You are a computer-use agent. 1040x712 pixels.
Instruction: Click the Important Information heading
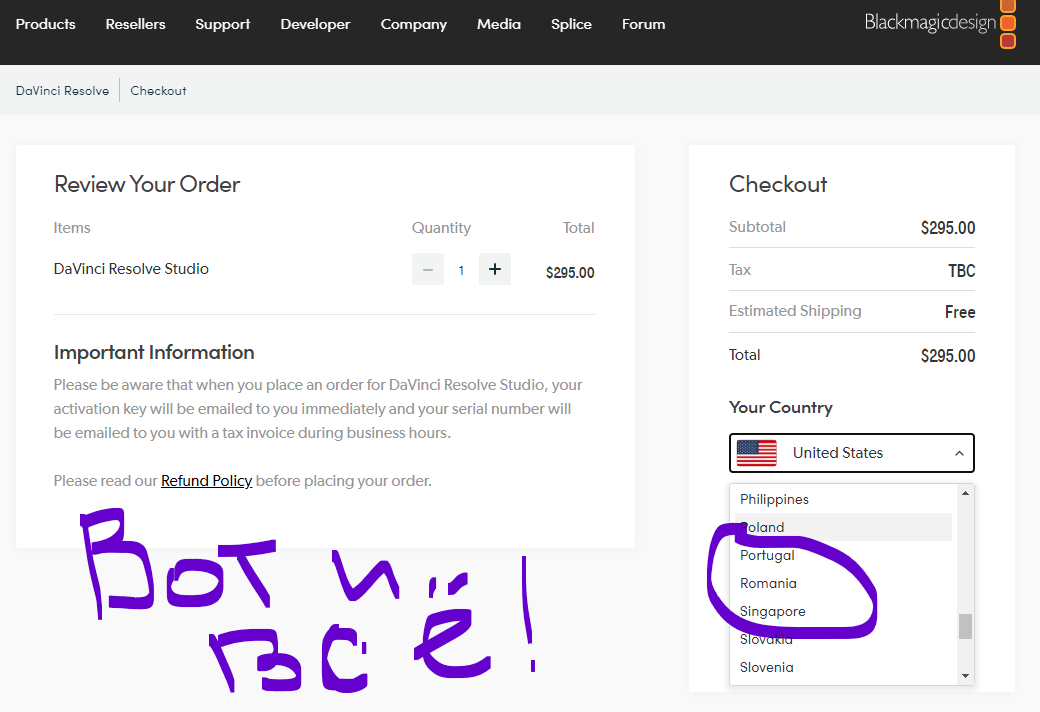coord(154,352)
